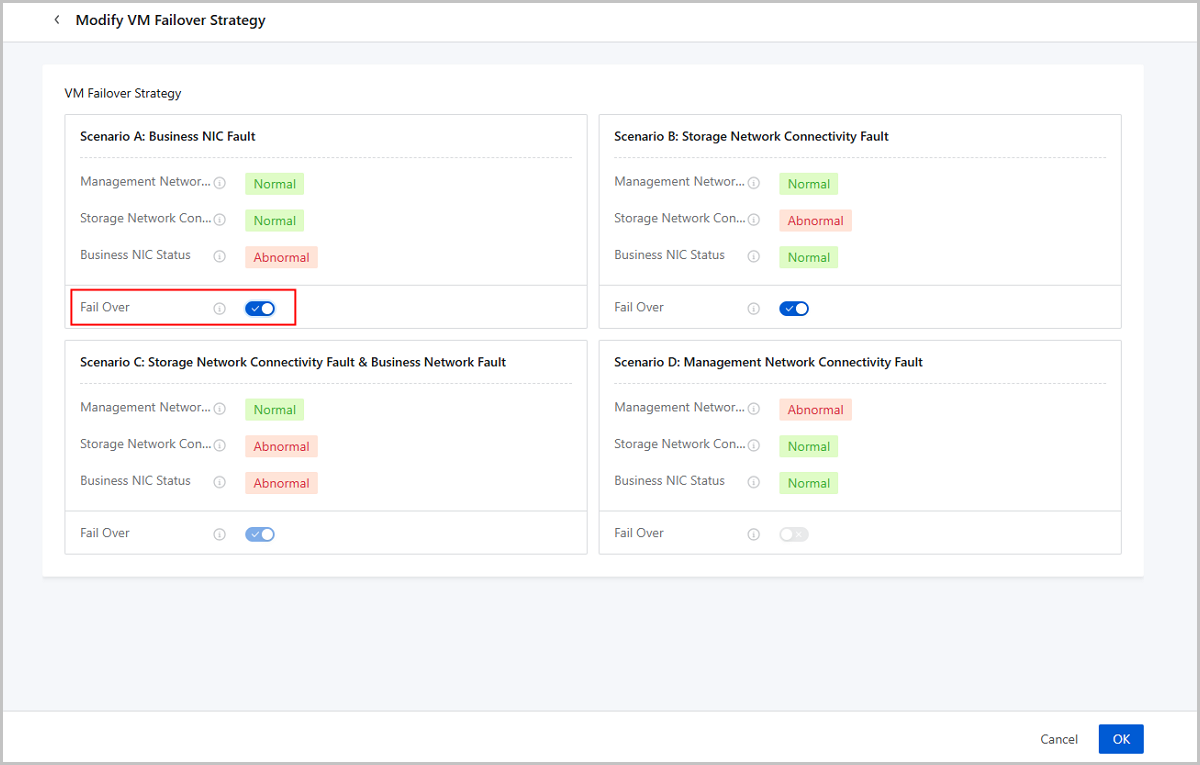Disable Fail Over toggle for Scenario A

[260, 308]
